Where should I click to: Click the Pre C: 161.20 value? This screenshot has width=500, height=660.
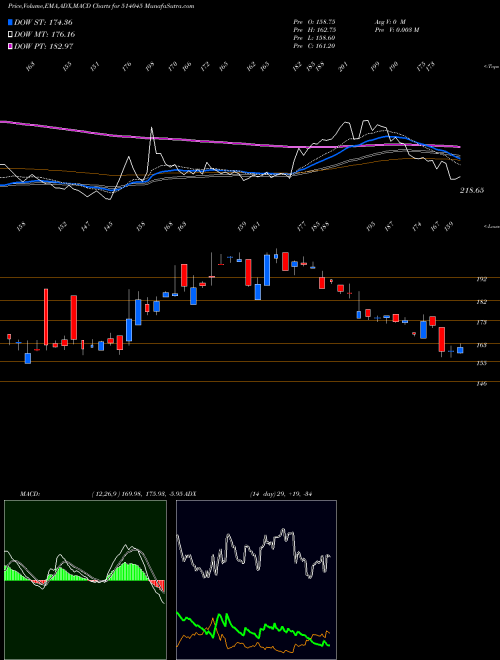(x=314, y=46)
